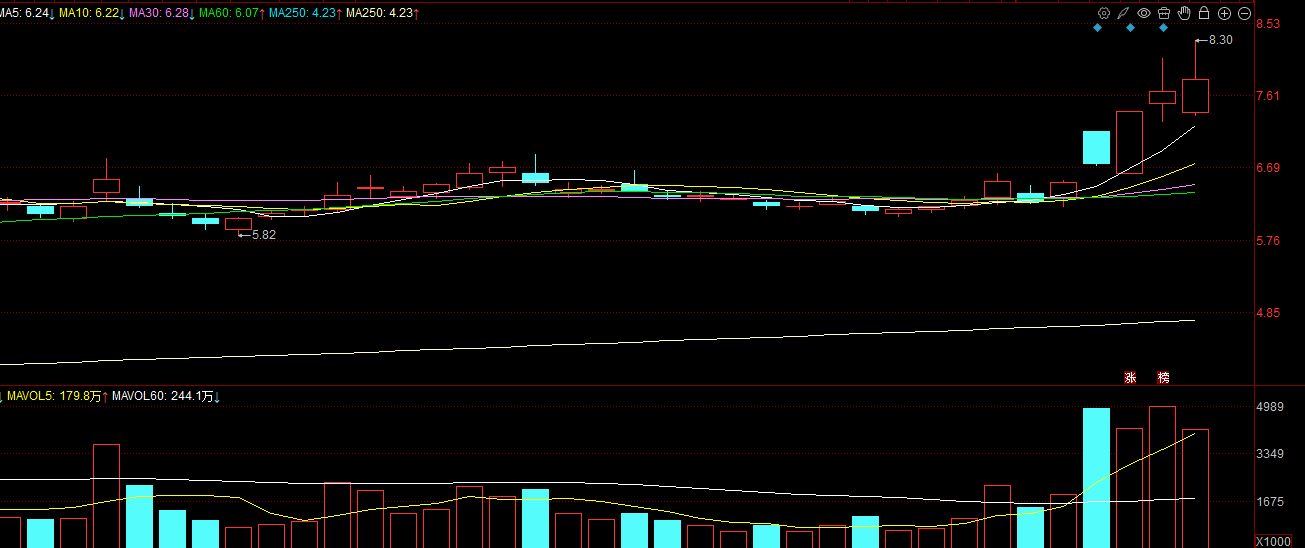Click the 7.61 price axis label

click(1268, 96)
